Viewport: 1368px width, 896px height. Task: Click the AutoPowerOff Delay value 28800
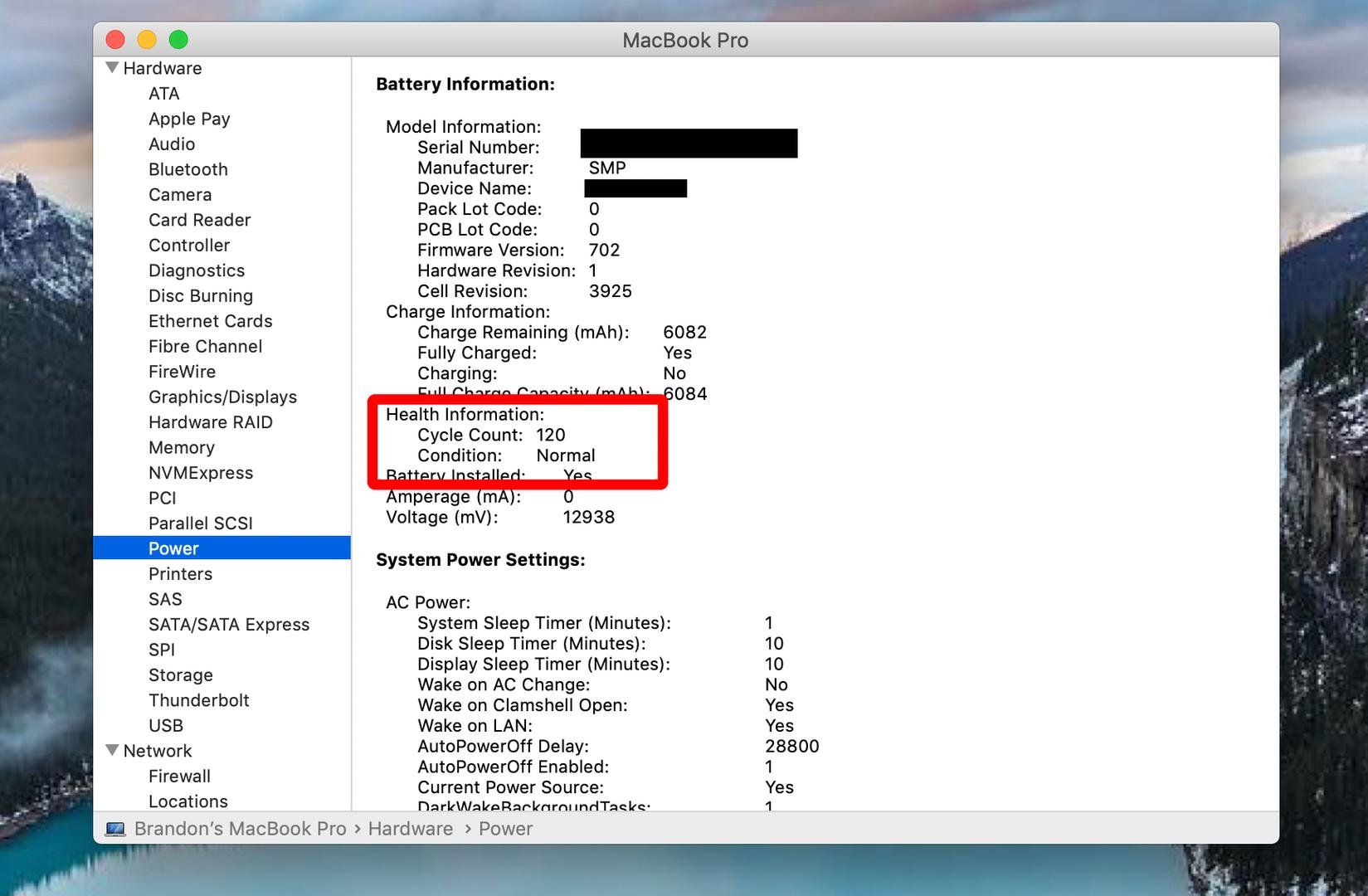tap(791, 746)
